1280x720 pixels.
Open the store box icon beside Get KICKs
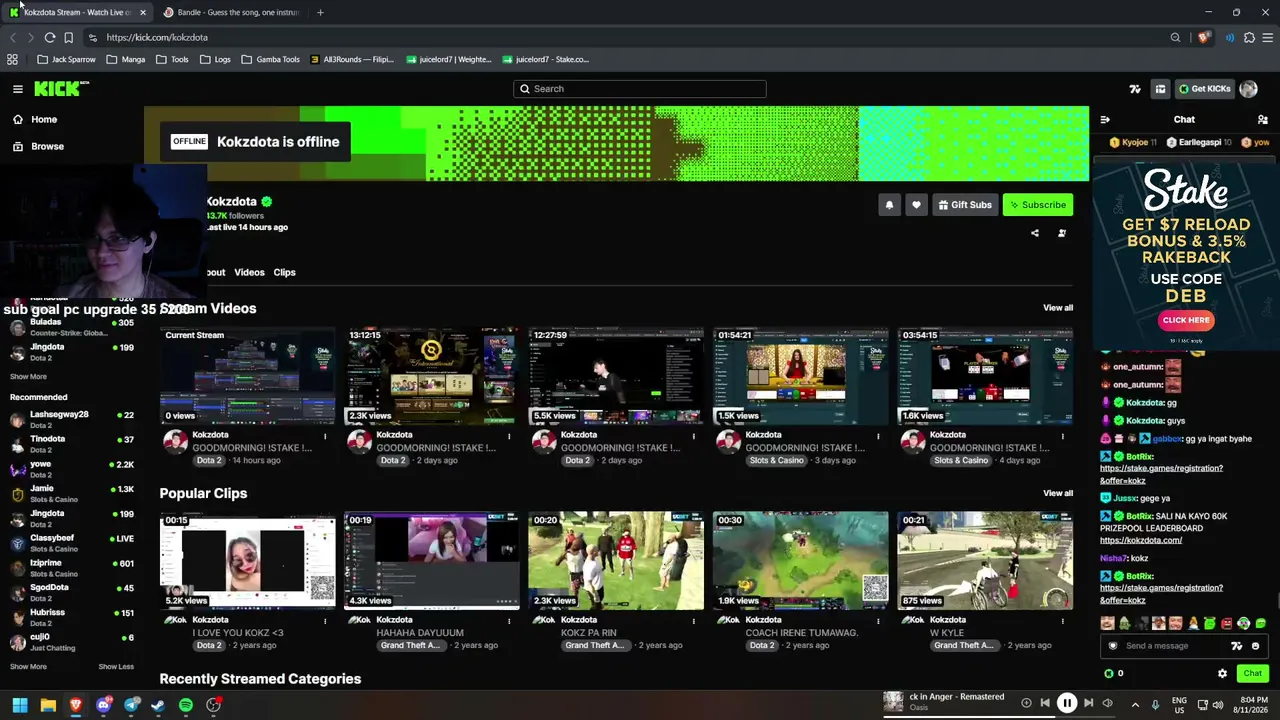(1160, 89)
